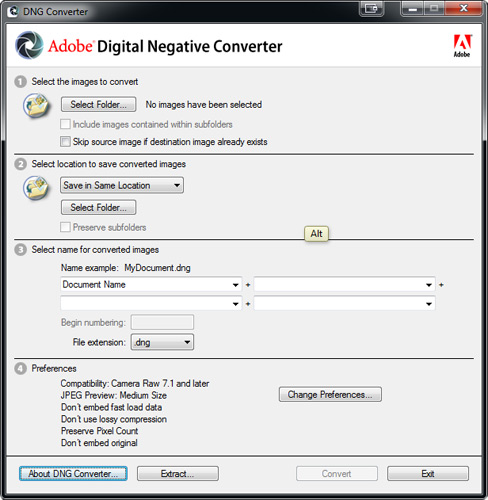Click the Exit button
The image size is (488, 500).
pos(428,474)
